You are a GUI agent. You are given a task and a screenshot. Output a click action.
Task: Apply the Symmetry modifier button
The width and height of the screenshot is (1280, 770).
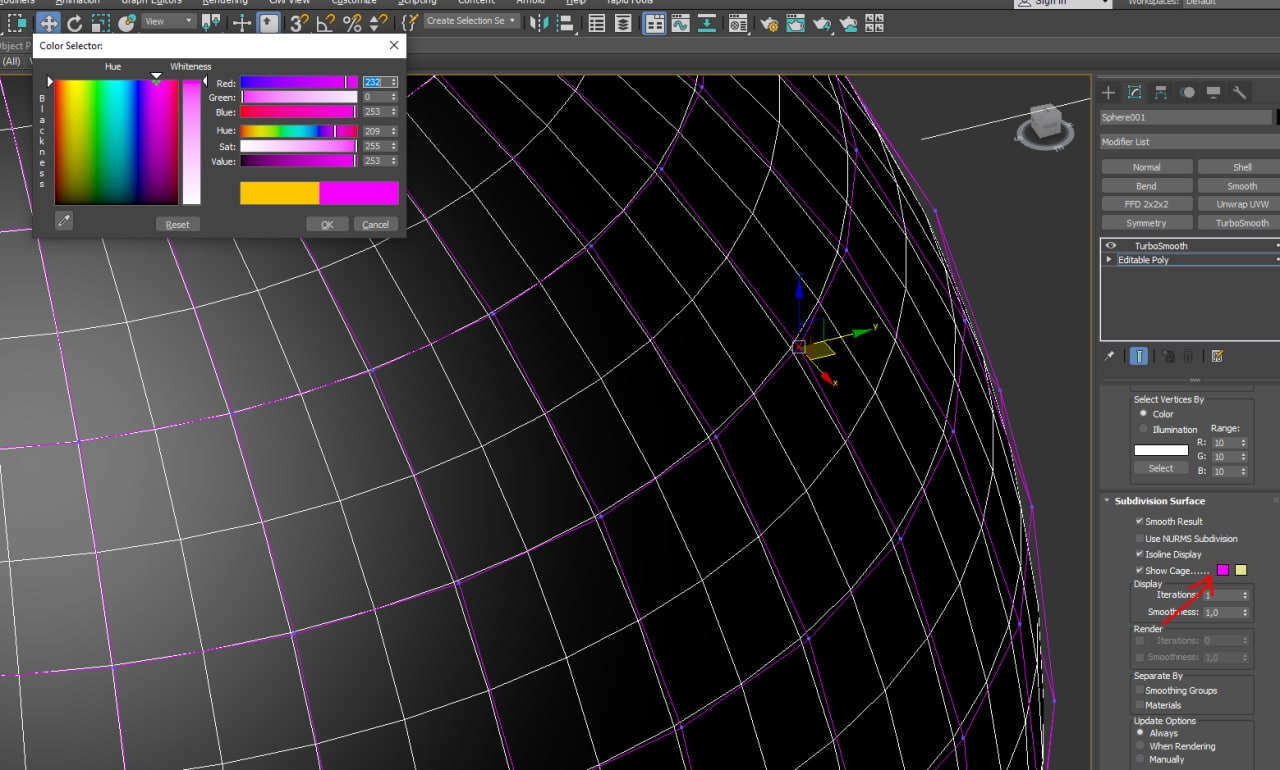(x=1146, y=223)
